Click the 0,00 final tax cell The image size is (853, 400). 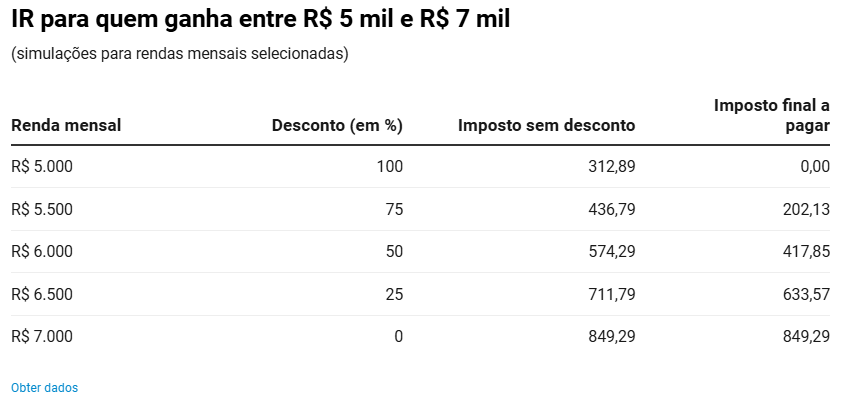pos(814,167)
